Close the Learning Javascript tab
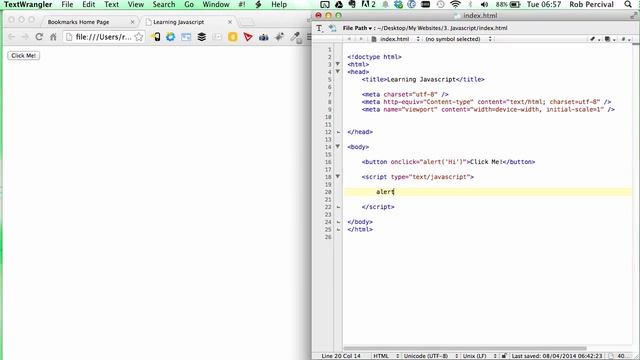This screenshot has height=360, width=640. 230,22
